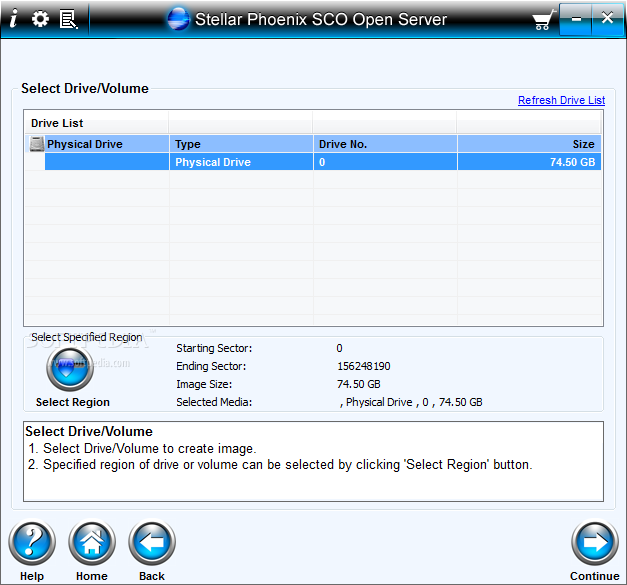Click Refresh Drive List link
This screenshot has height=585, width=627.
pos(561,100)
